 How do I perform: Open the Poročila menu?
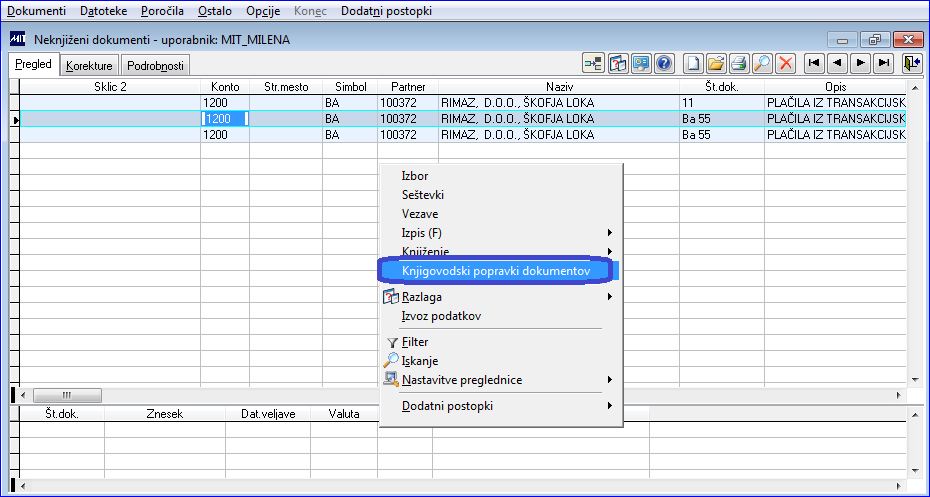163,11
